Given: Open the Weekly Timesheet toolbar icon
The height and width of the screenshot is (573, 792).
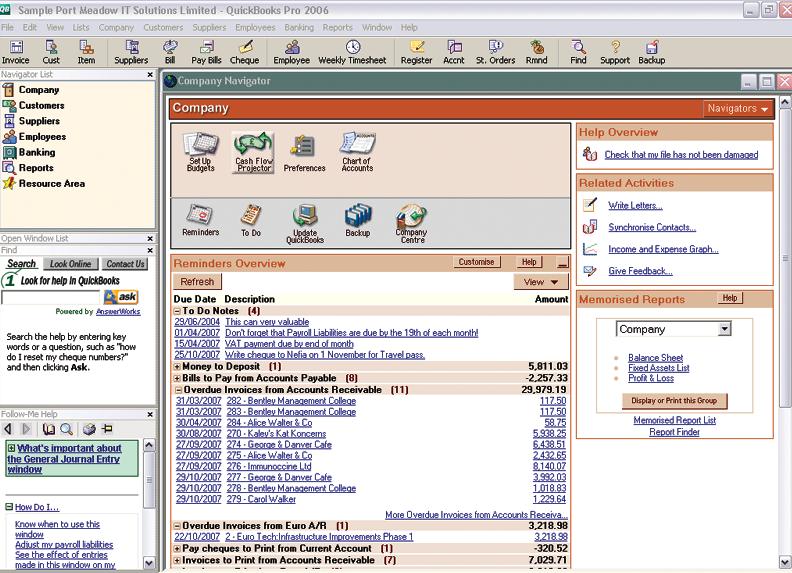Looking at the screenshot, I should click(352, 53).
